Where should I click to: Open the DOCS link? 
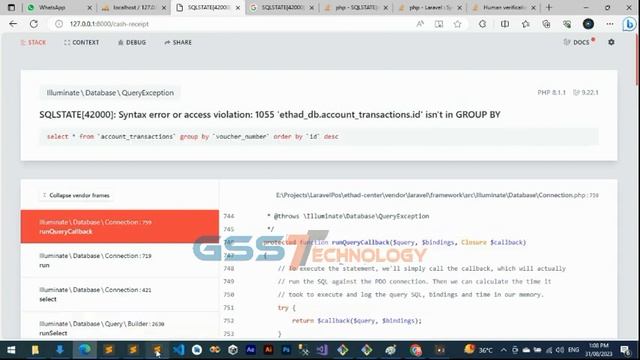point(578,42)
